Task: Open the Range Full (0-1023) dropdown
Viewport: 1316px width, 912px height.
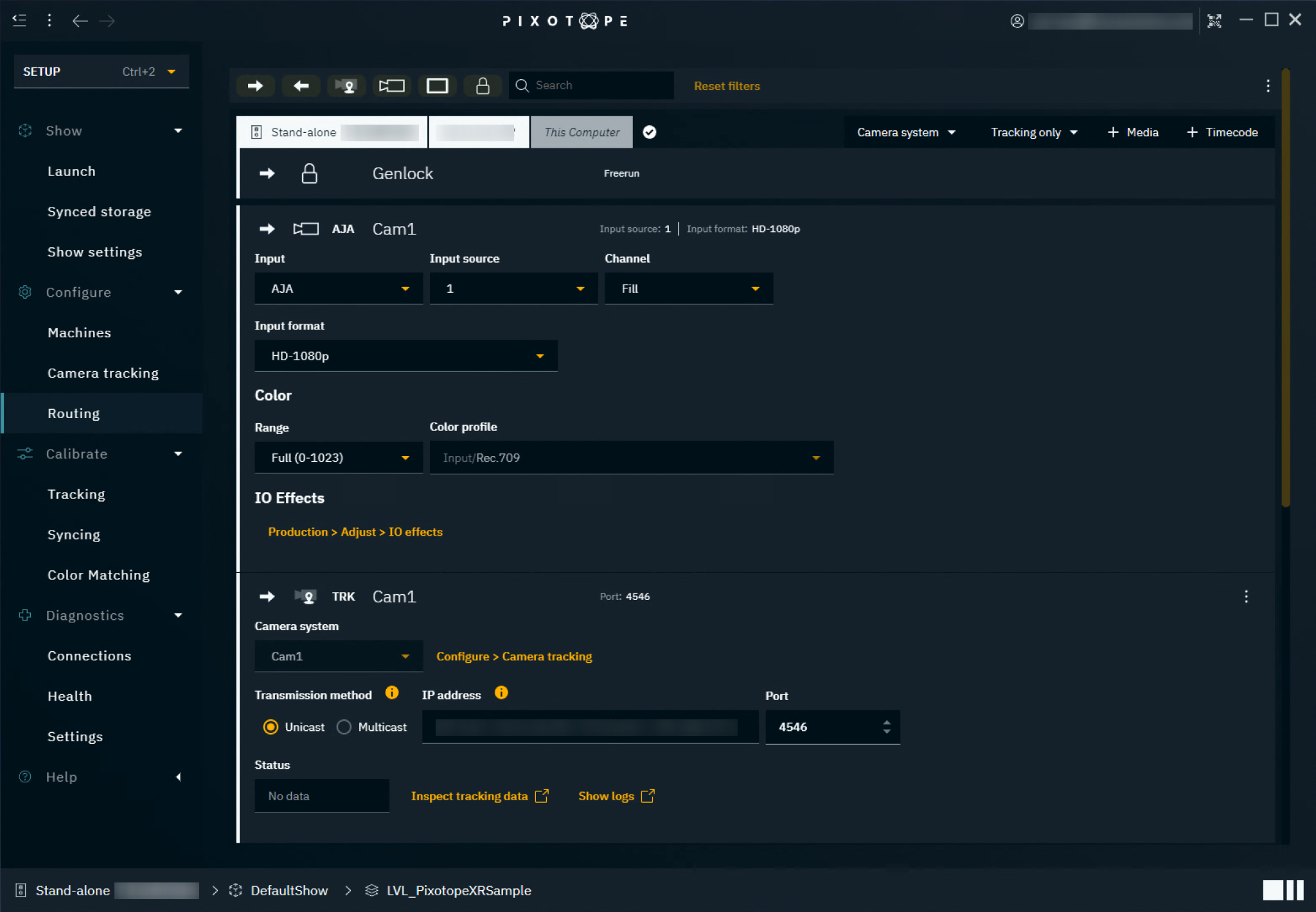Action: pos(338,458)
